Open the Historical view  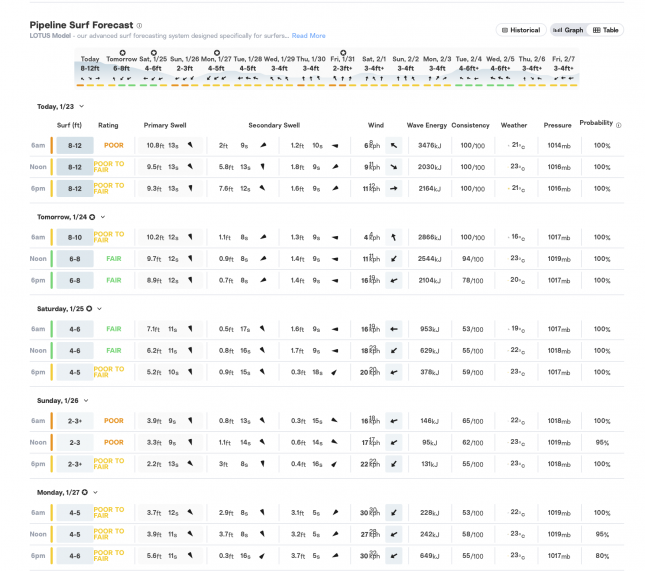(x=521, y=30)
